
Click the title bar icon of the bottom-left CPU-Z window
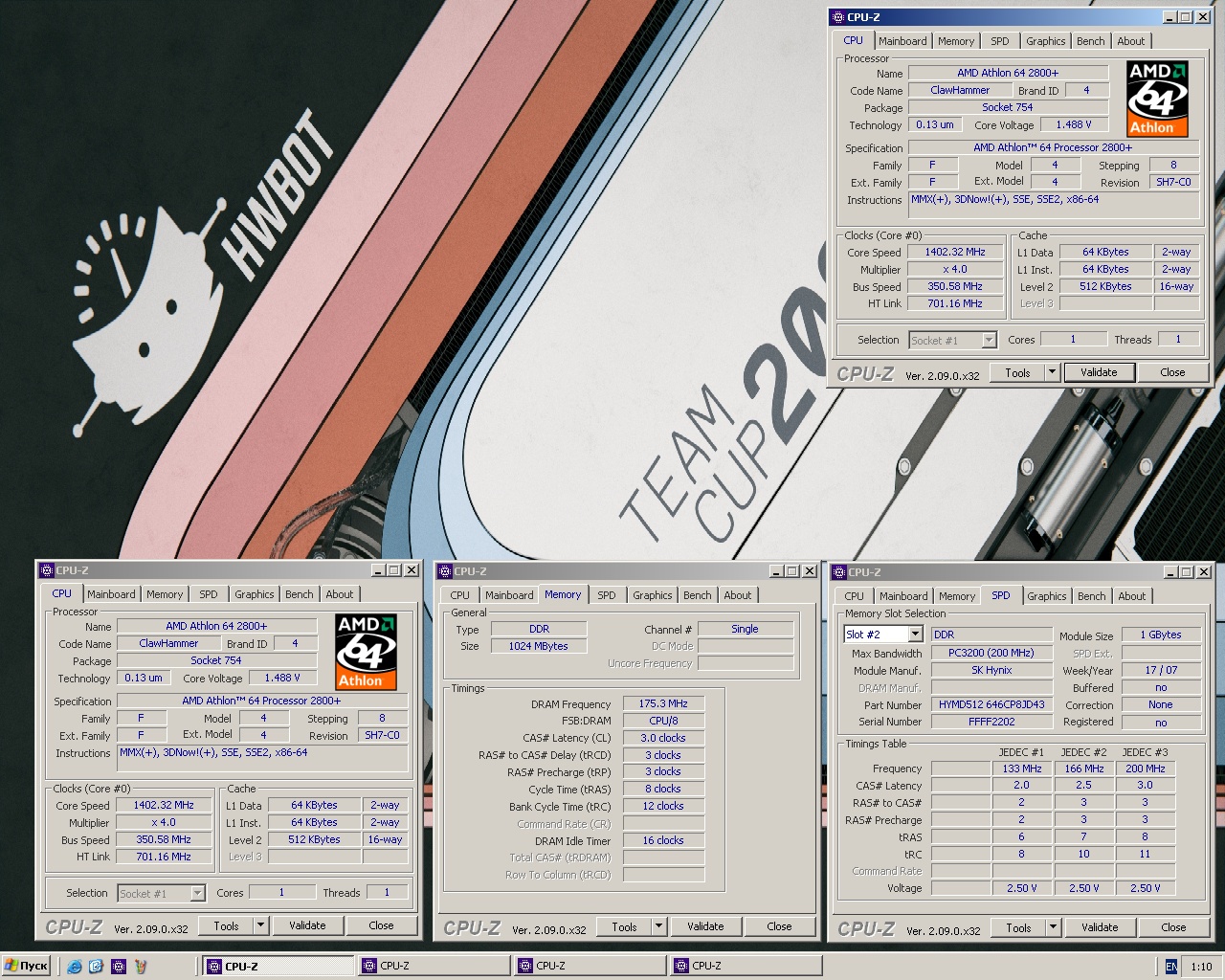47,570
